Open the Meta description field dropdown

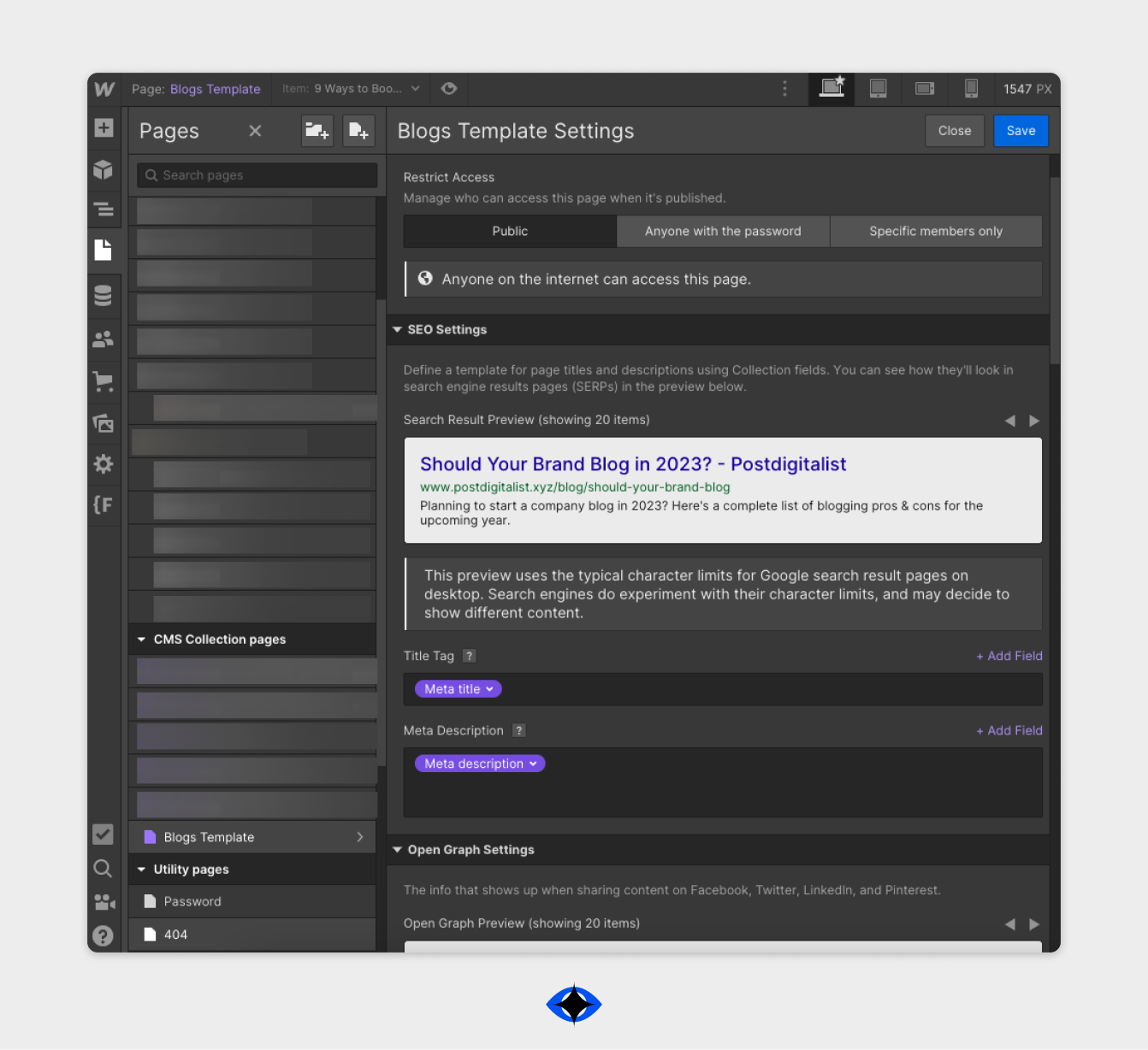(480, 764)
